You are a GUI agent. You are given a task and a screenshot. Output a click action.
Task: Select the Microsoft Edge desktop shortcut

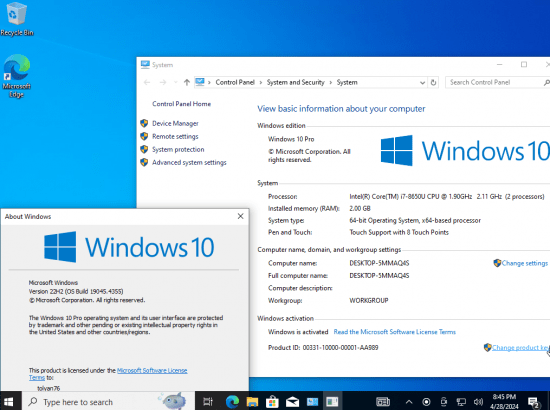coord(16,76)
